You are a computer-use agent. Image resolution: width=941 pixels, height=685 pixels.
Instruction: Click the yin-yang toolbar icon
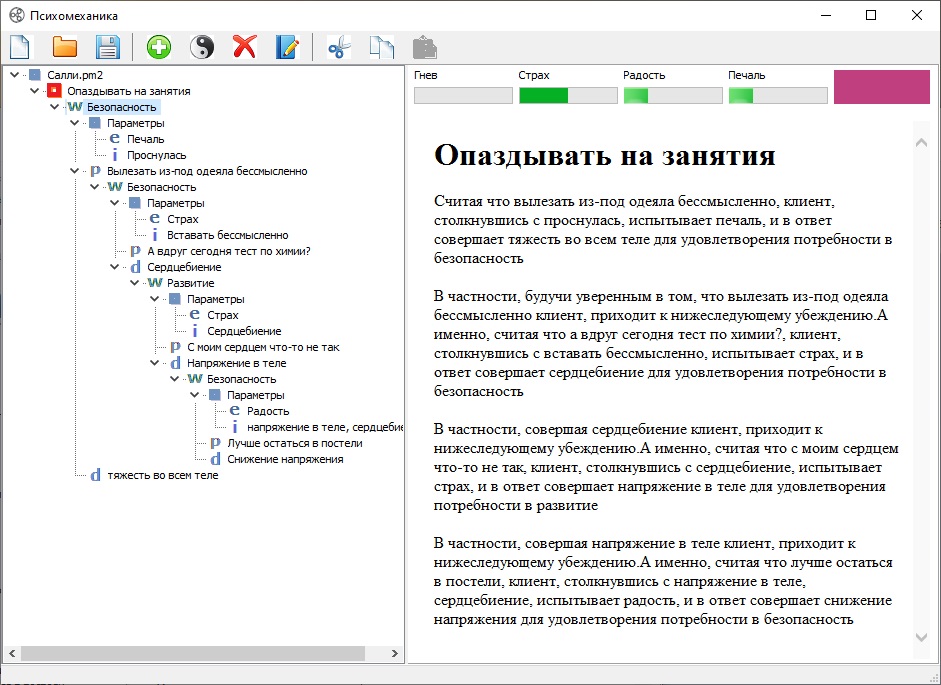(x=202, y=47)
